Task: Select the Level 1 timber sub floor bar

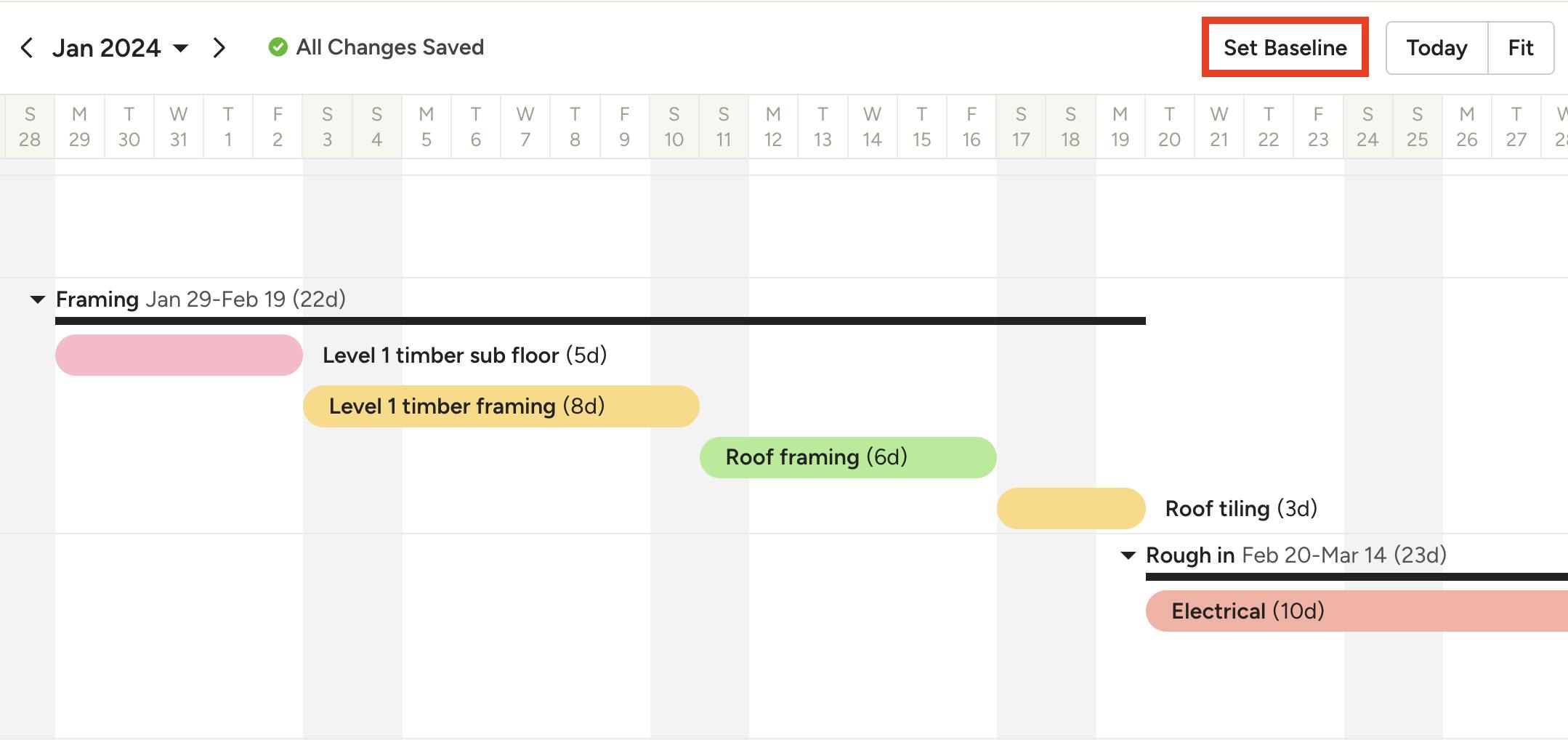Action: pyautogui.click(x=178, y=355)
